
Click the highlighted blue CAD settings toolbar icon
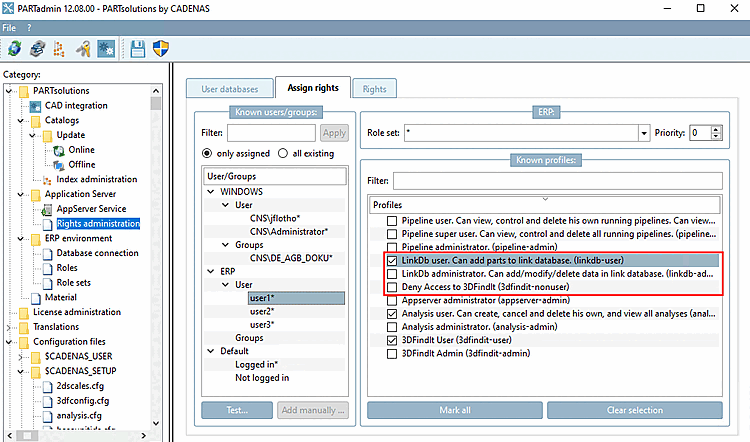(106, 48)
